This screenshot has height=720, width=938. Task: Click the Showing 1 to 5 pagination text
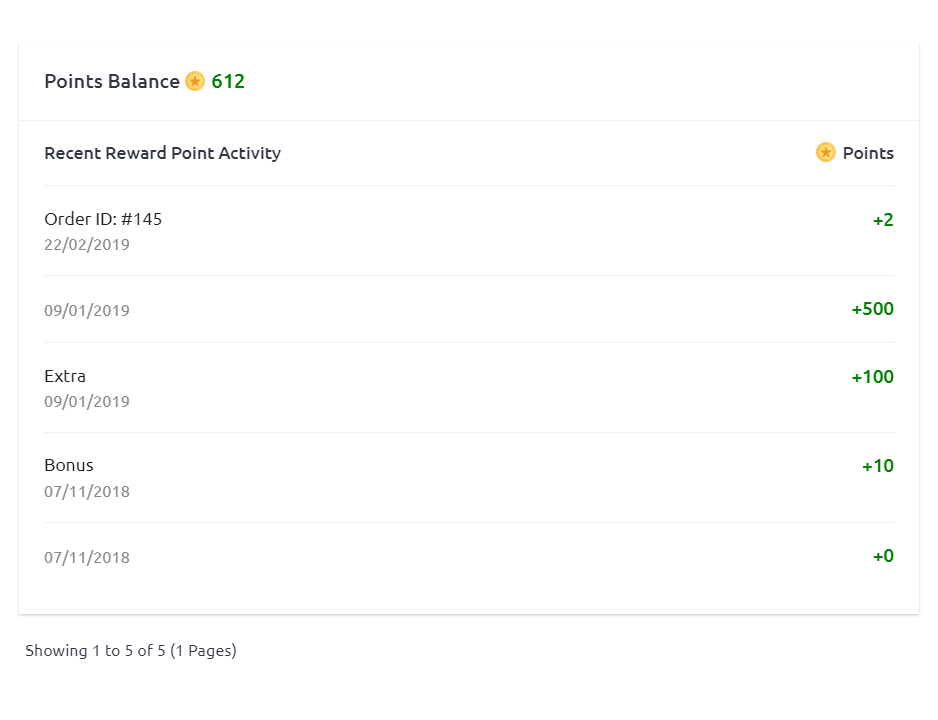(x=131, y=650)
